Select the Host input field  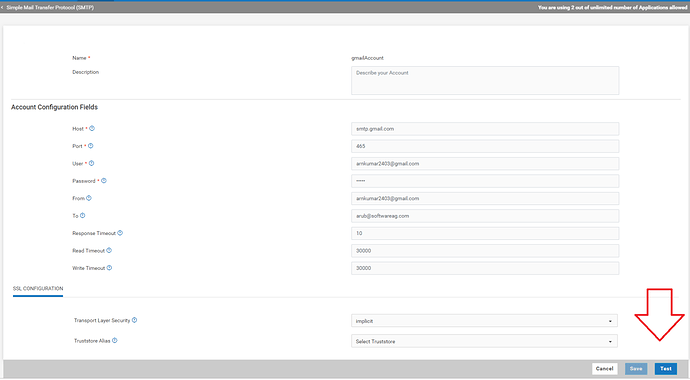(485, 129)
